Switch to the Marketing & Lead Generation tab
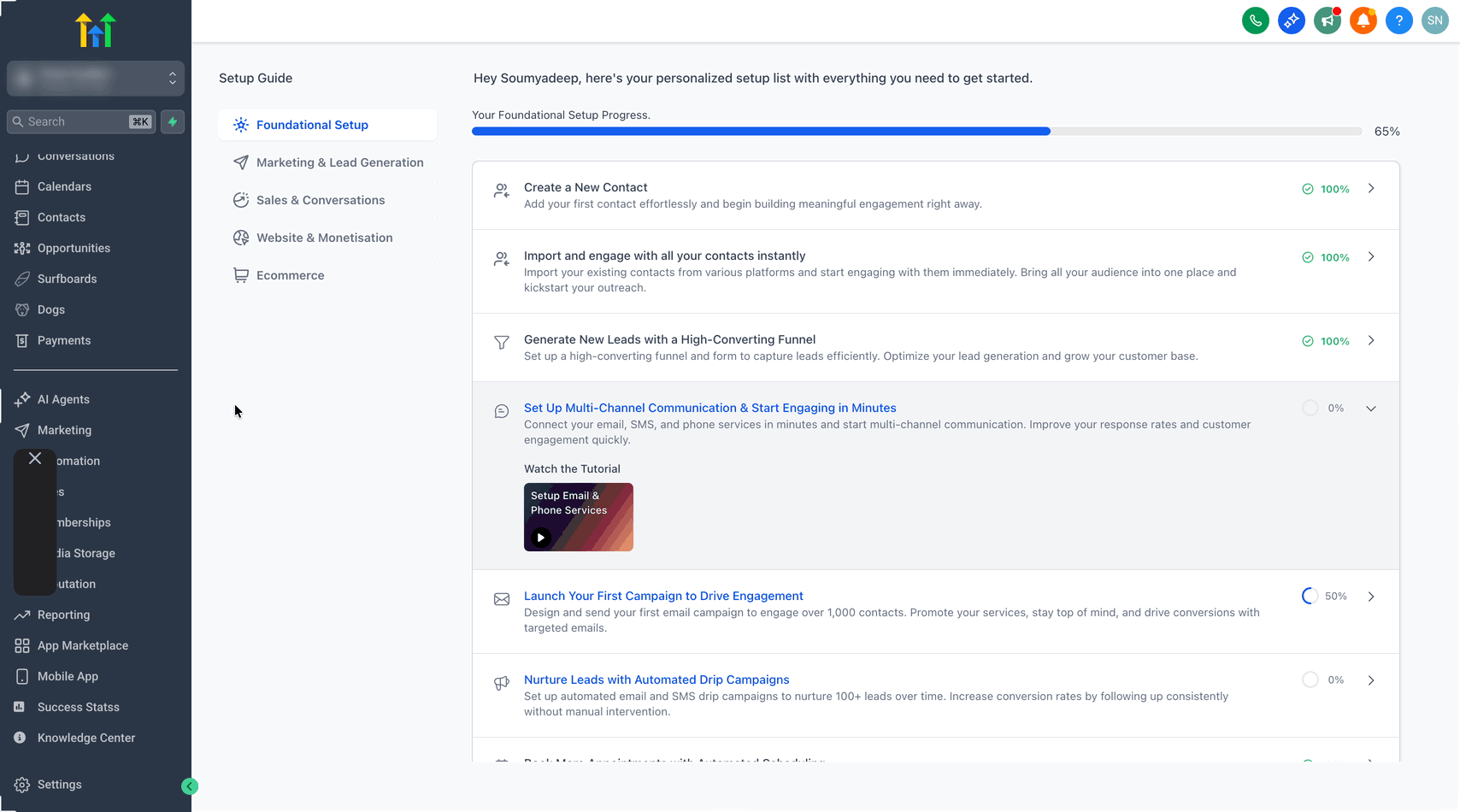Viewport: 1460px width, 812px height. (x=339, y=162)
